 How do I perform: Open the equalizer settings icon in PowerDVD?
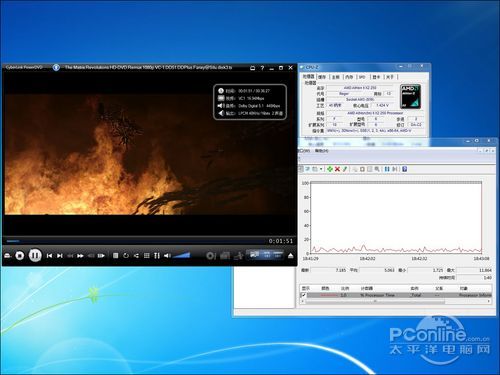157,256
